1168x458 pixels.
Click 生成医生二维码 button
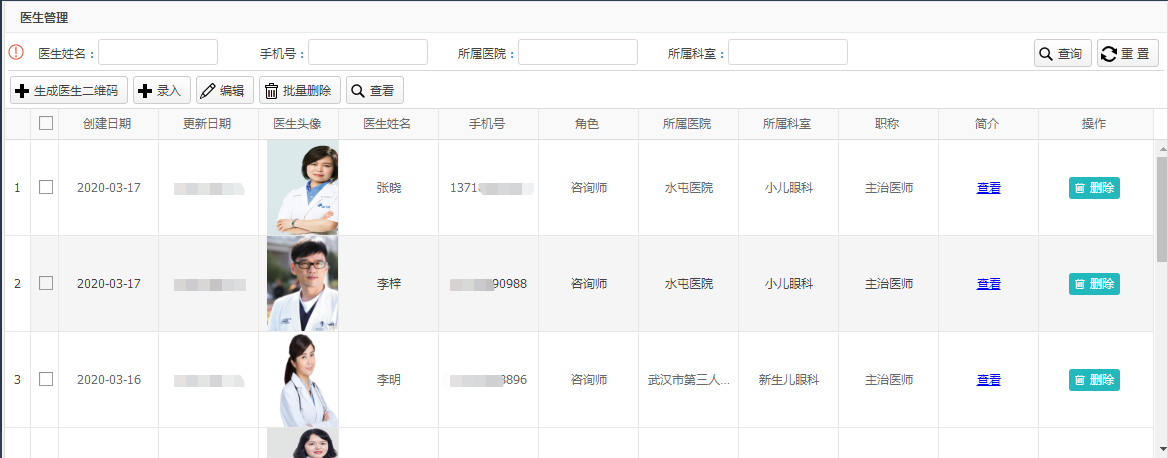coord(69,91)
